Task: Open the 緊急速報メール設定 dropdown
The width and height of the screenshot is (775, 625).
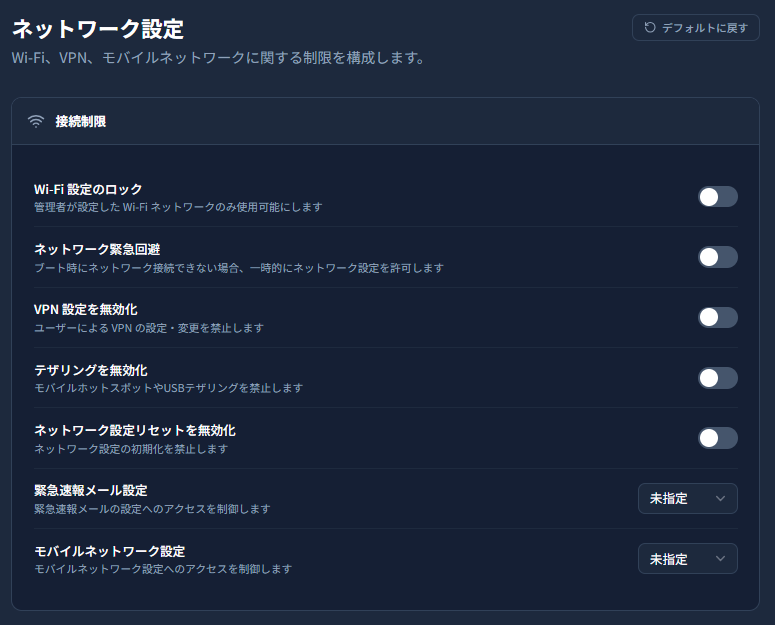Action: pyautogui.click(x=688, y=499)
